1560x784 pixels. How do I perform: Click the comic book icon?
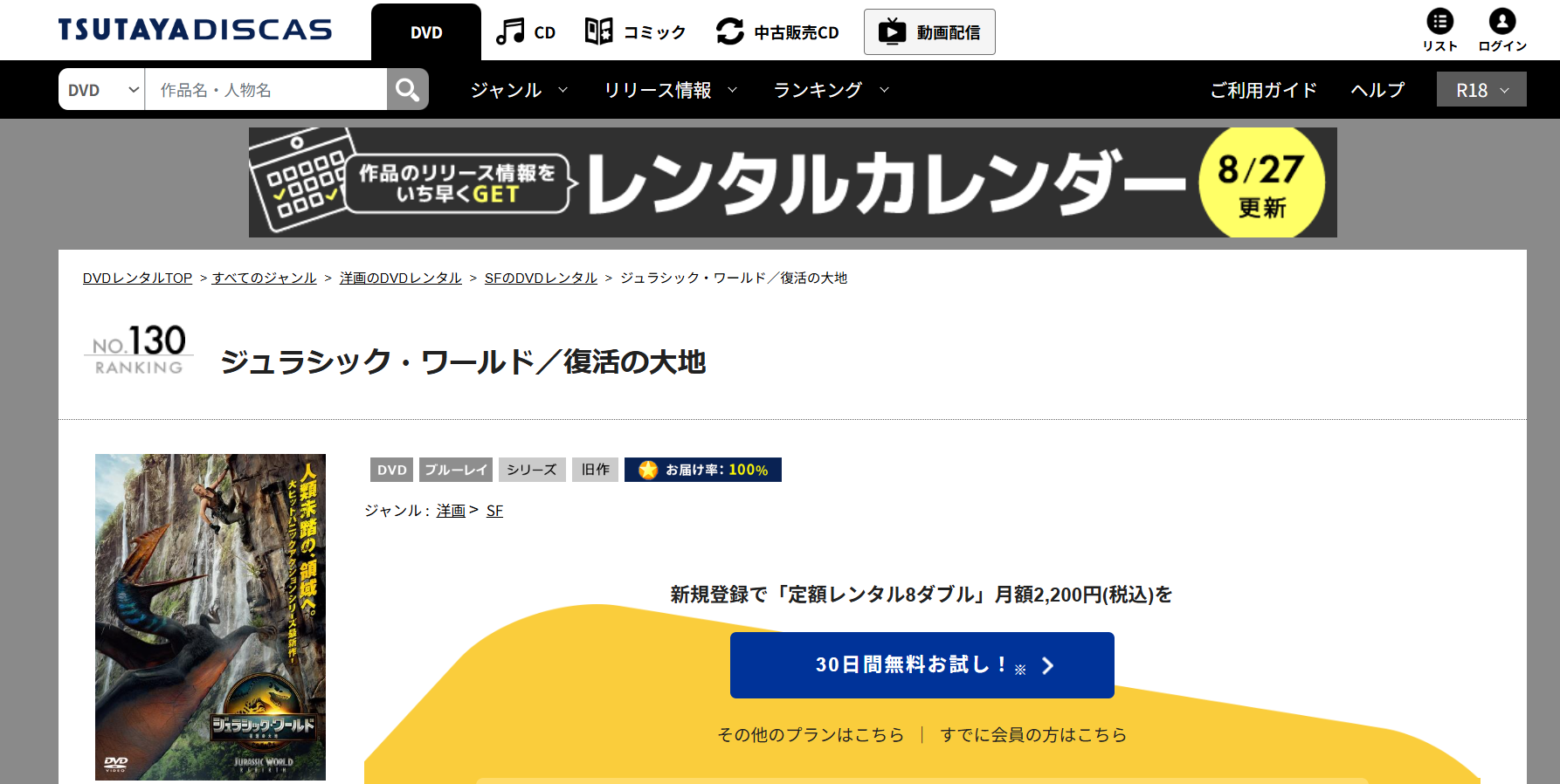point(598,32)
